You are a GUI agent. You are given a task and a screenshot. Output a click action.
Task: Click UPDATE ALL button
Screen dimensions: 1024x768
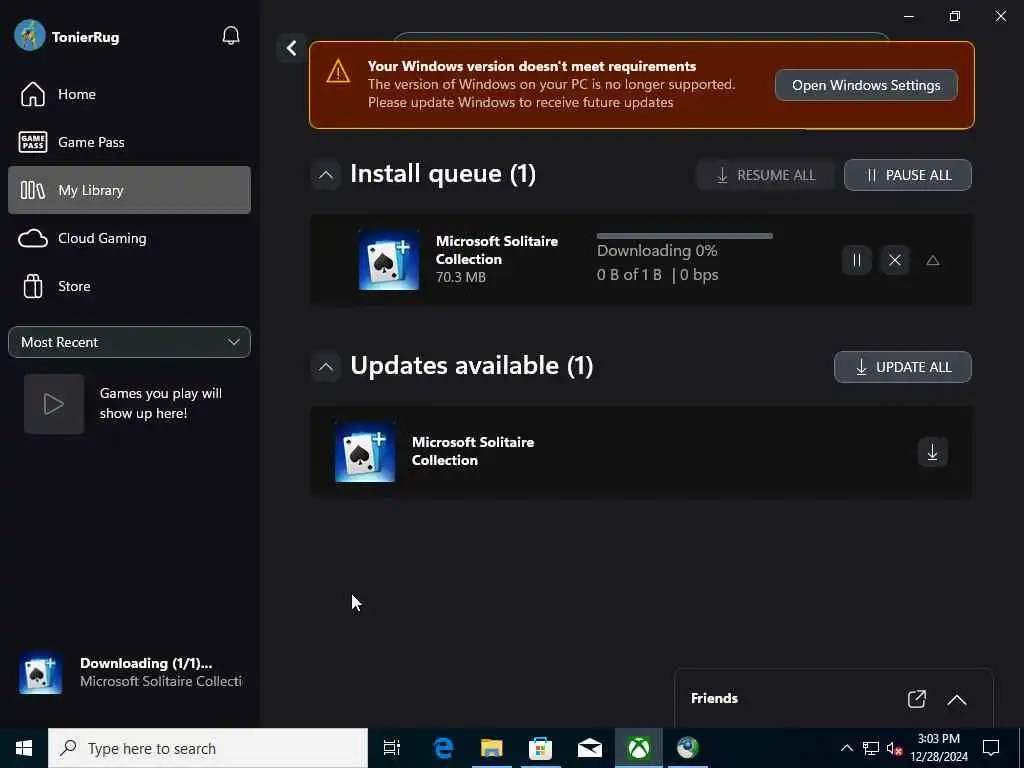click(x=903, y=367)
